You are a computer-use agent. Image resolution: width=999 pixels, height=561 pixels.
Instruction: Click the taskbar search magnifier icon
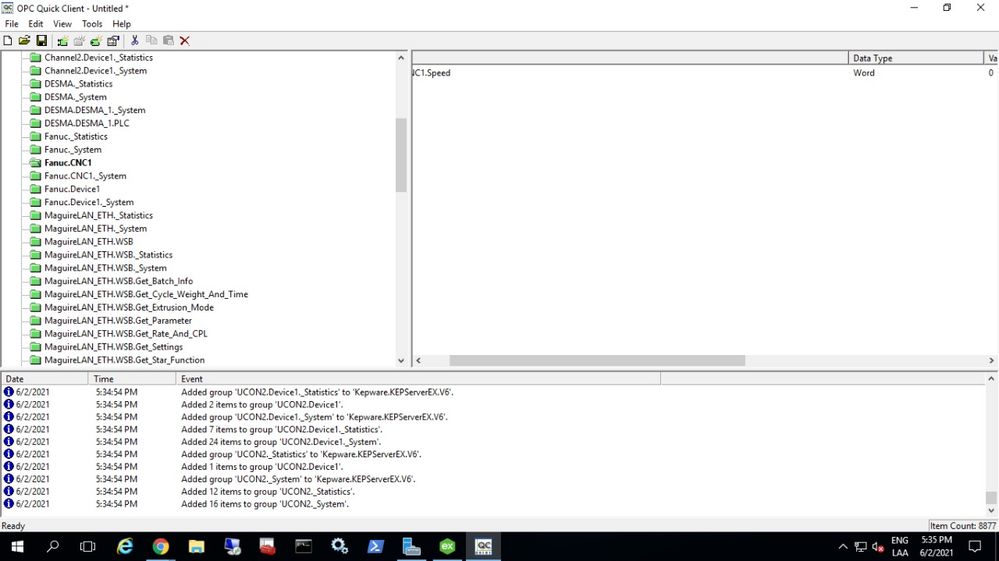[x=53, y=546]
